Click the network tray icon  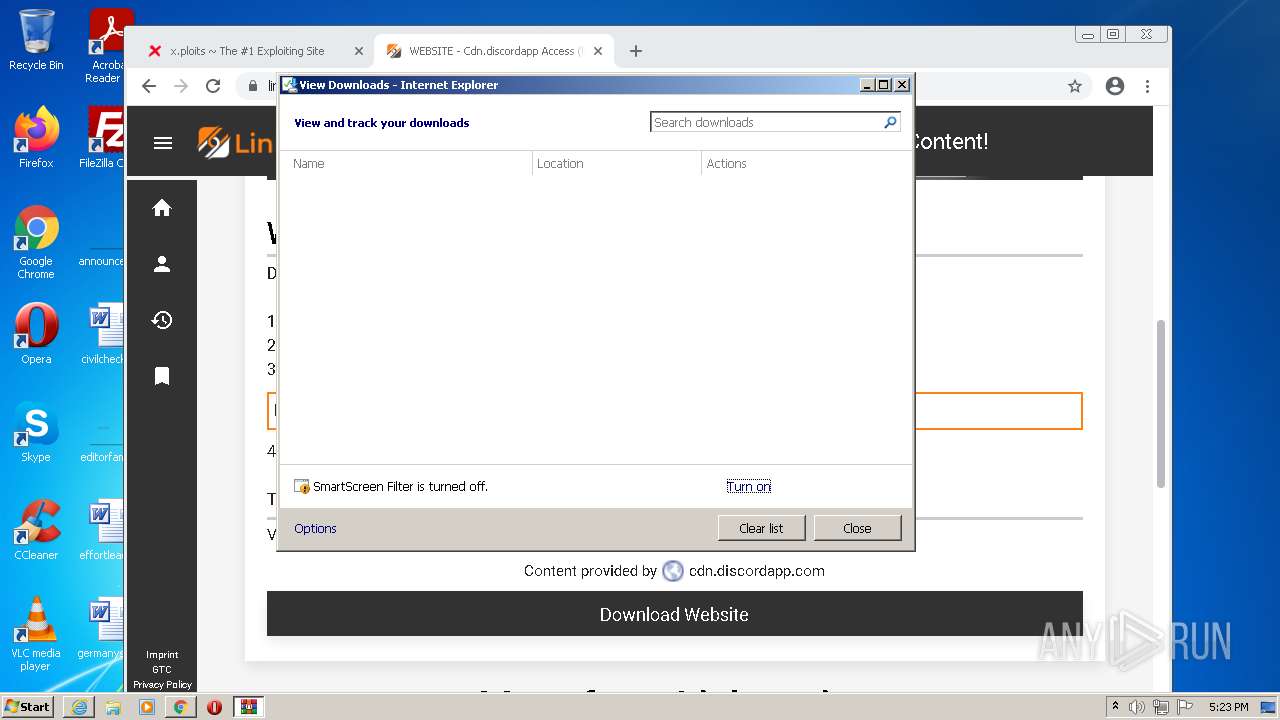tap(1160, 707)
